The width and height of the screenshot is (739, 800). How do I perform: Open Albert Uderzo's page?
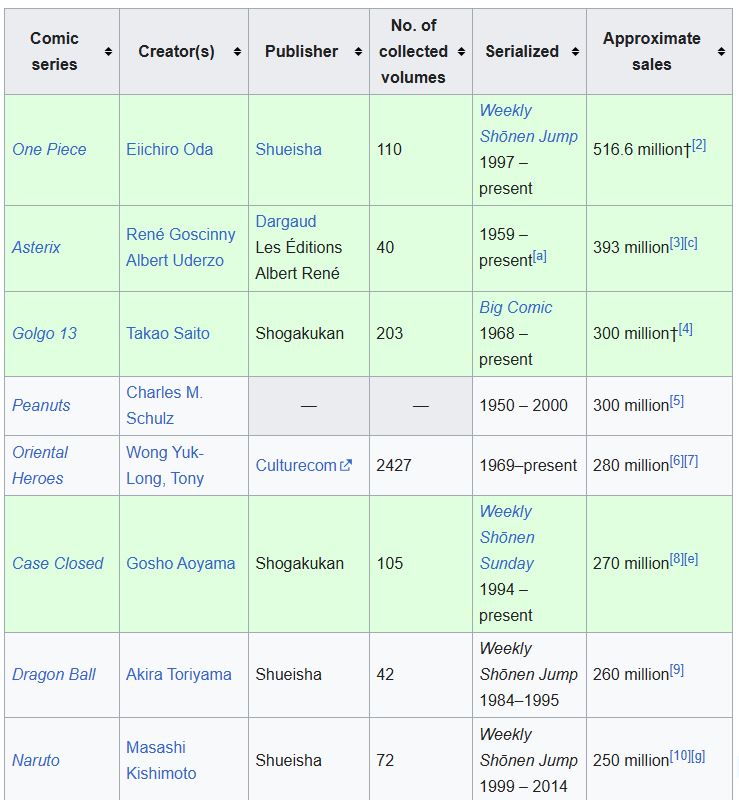click(x=175, y=260)
